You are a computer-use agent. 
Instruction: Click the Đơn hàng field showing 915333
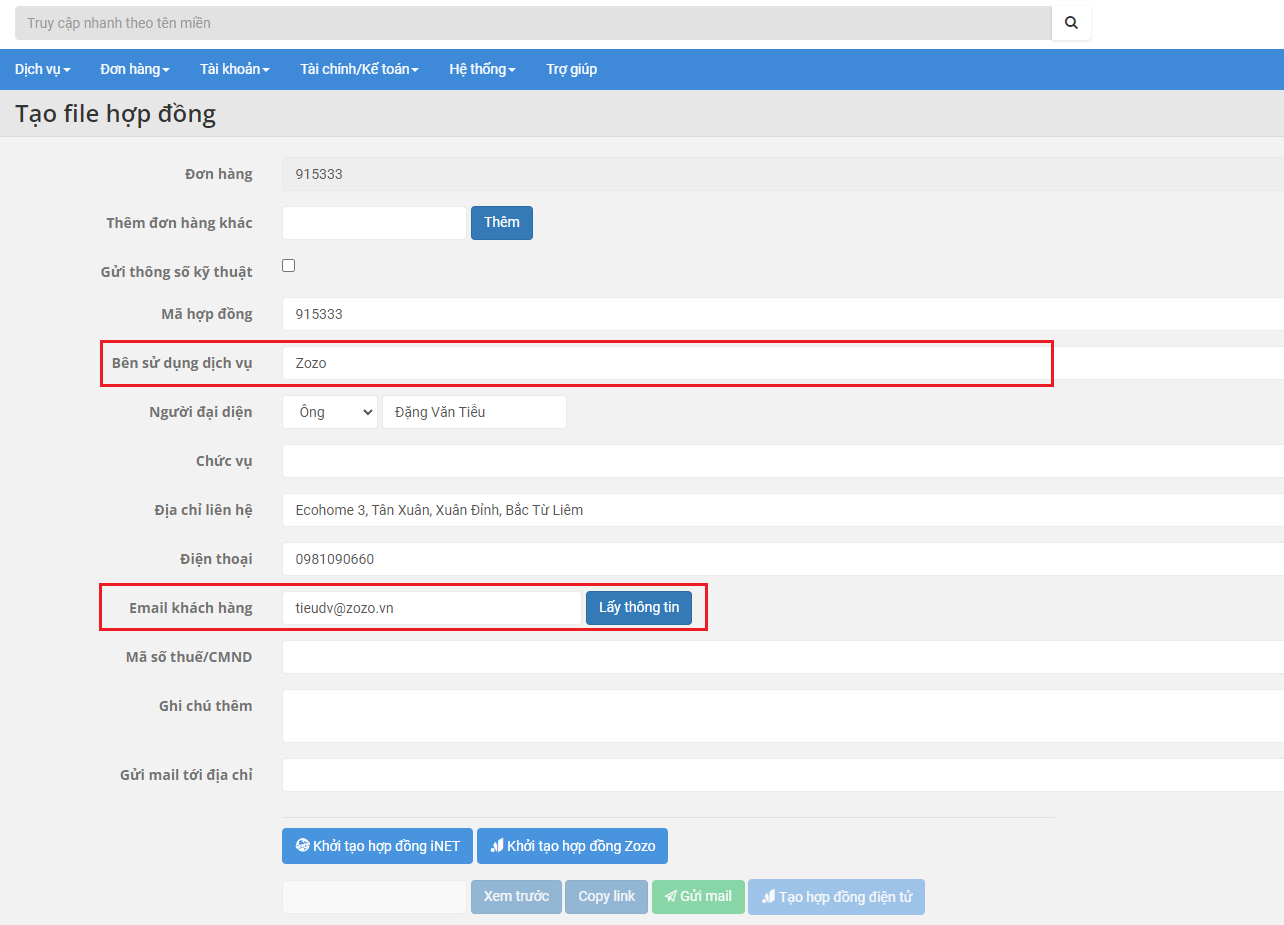(x=783, y=174)
